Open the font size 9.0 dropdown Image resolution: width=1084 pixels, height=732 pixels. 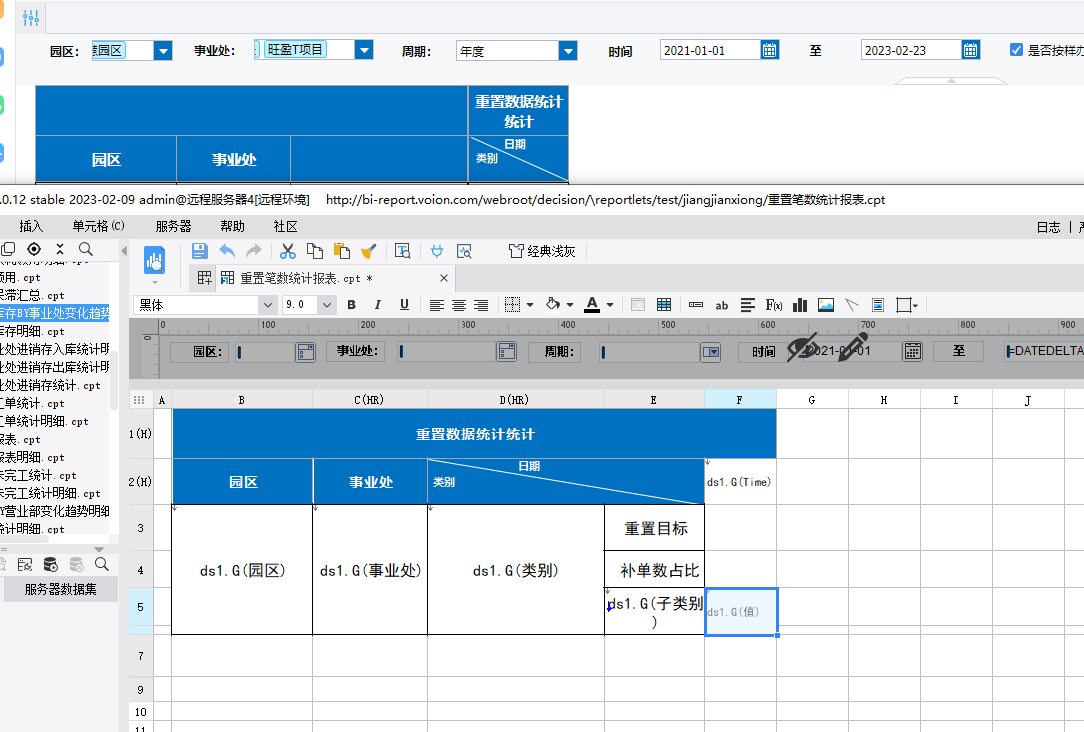point(327,305)
